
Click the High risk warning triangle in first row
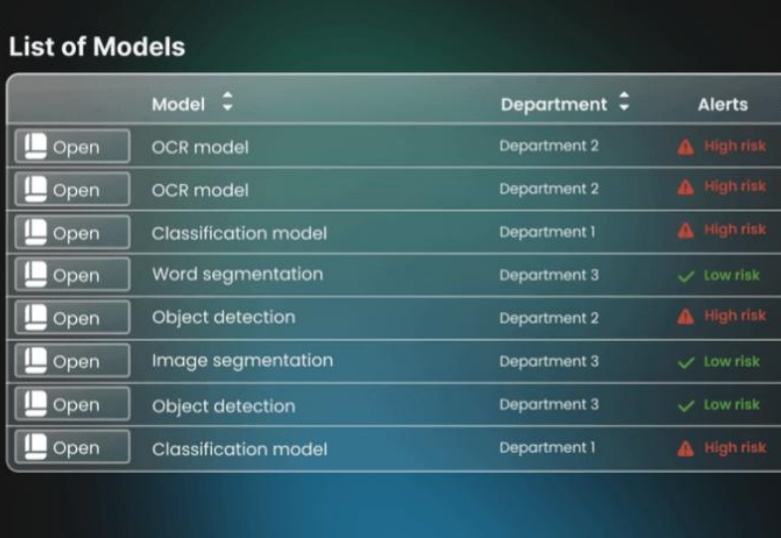pos(686,146)
